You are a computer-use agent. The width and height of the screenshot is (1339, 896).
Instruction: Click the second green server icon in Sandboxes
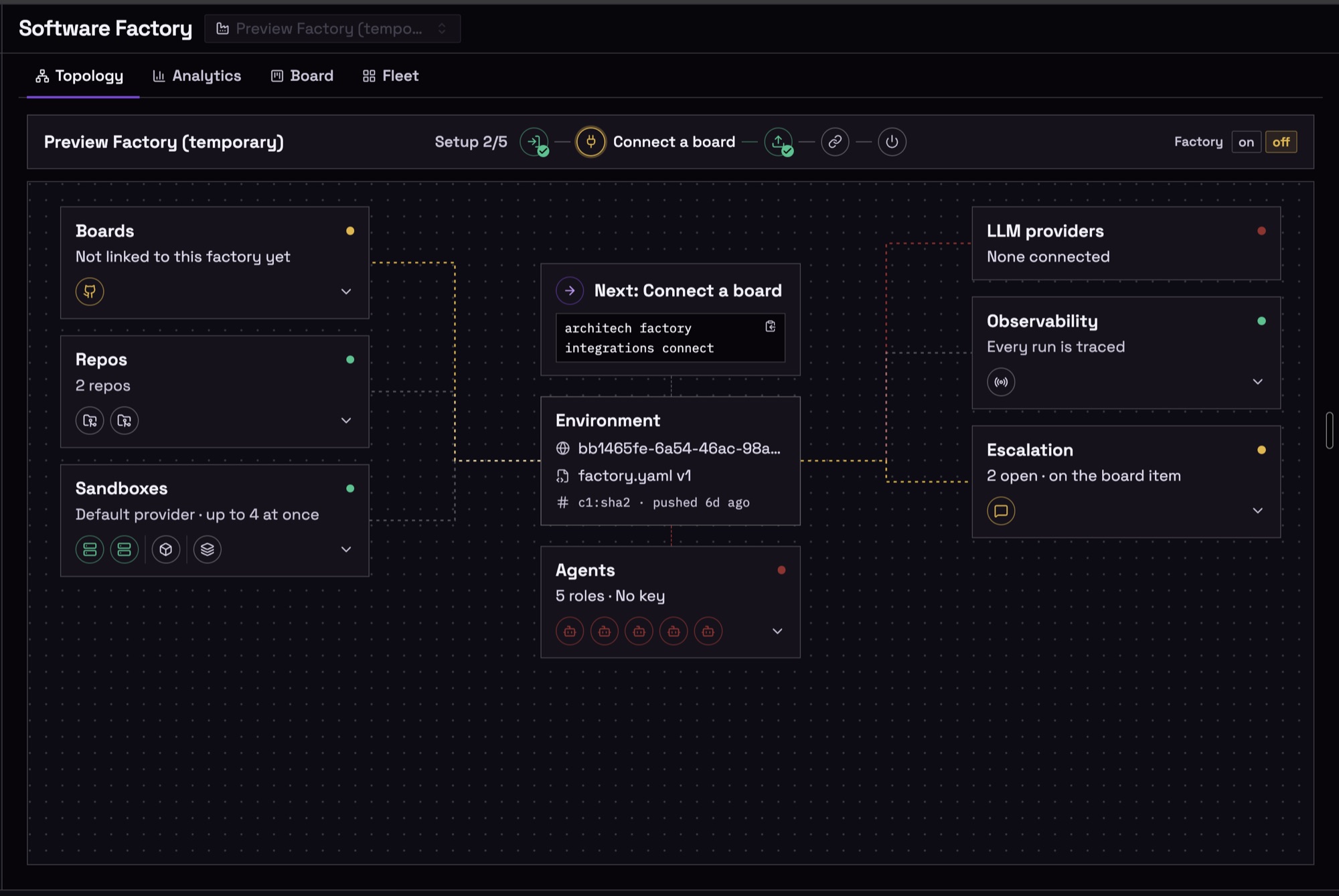[125, 549]
